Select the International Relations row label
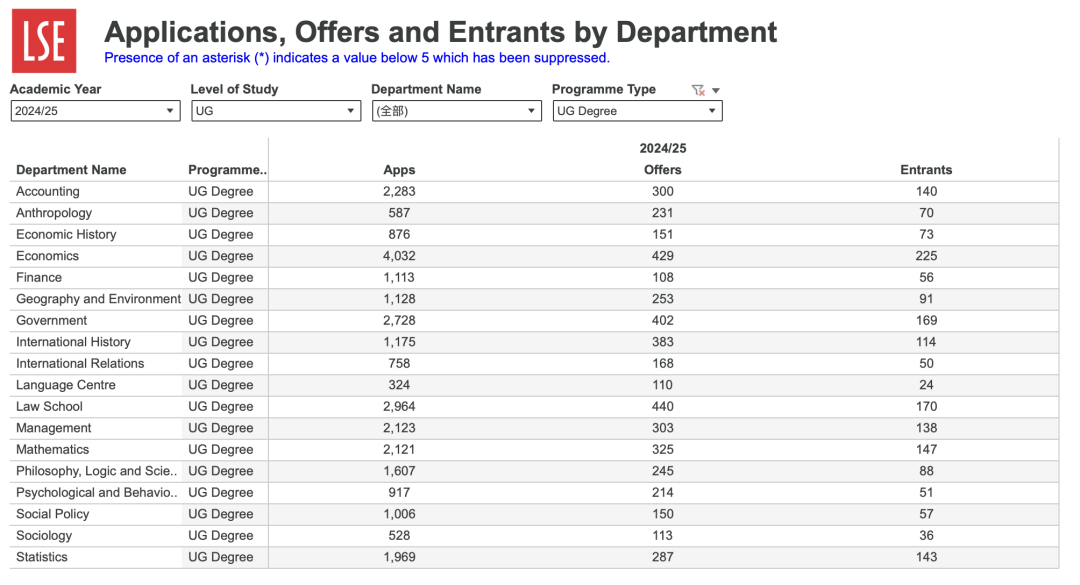This screenshot has height=585, width=1080. [80, 363]
